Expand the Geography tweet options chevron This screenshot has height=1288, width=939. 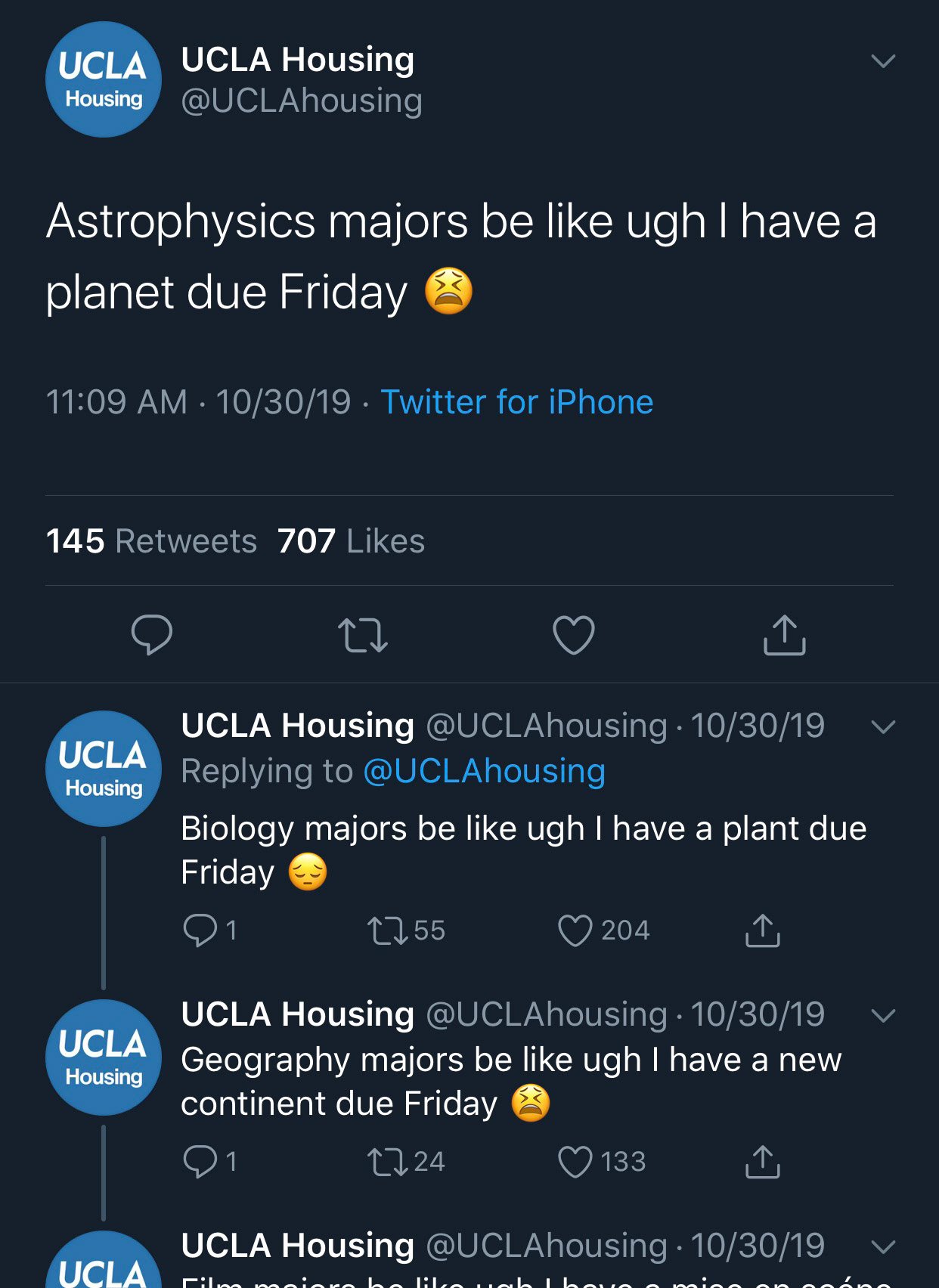coord(882,1015)
